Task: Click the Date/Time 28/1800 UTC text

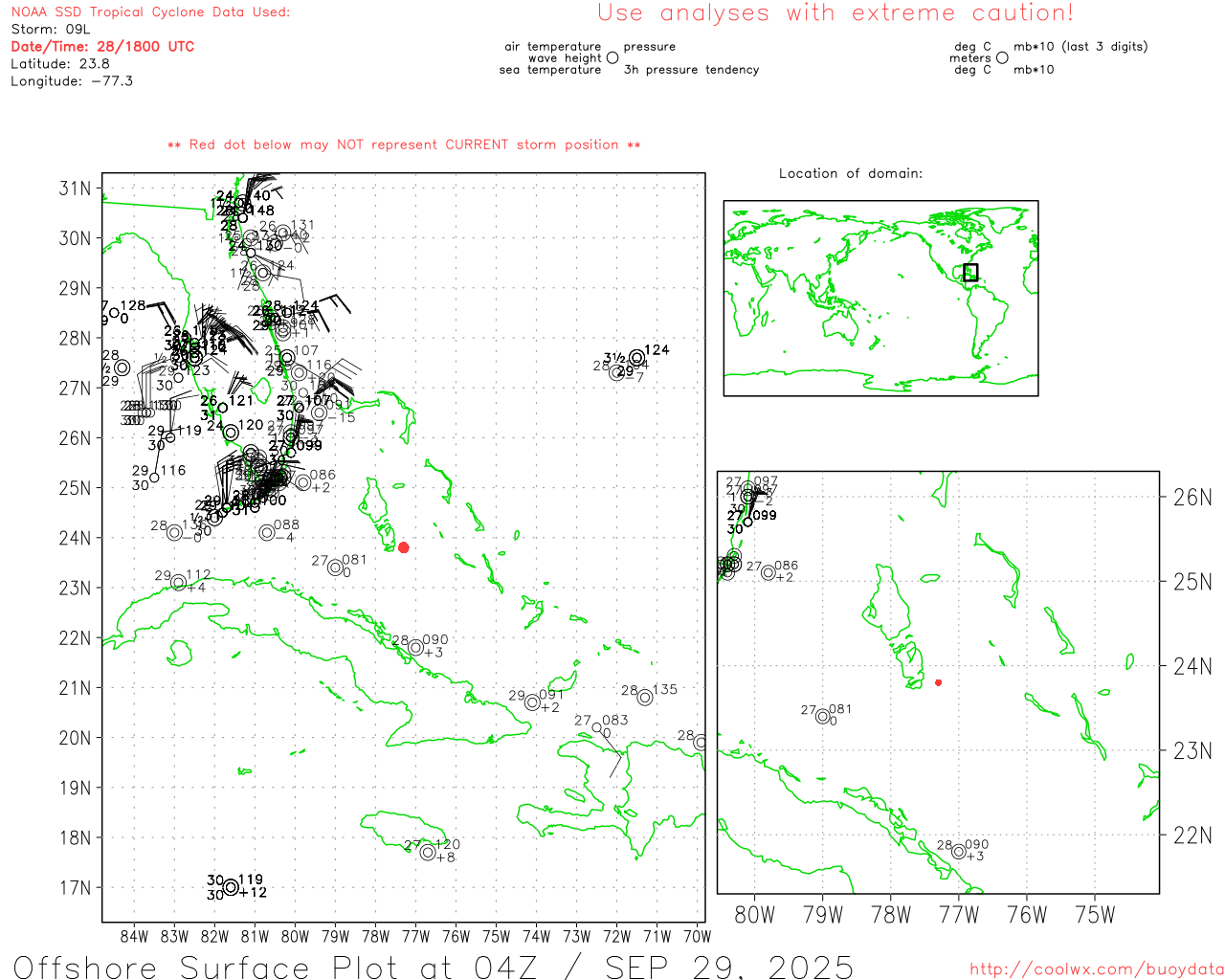Action: pos(102,46)
